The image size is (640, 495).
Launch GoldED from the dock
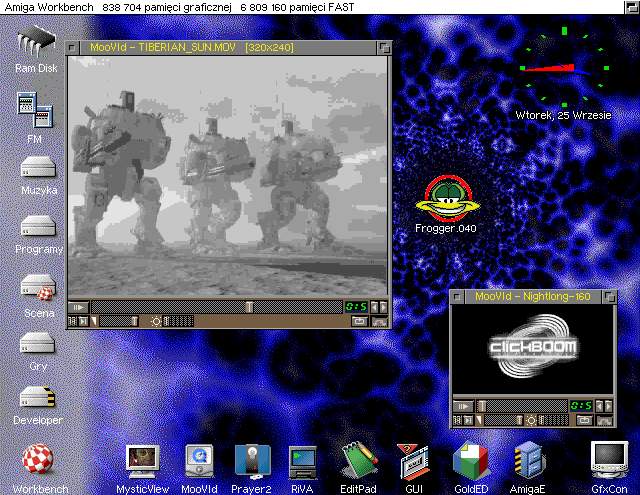coord(470,461)
